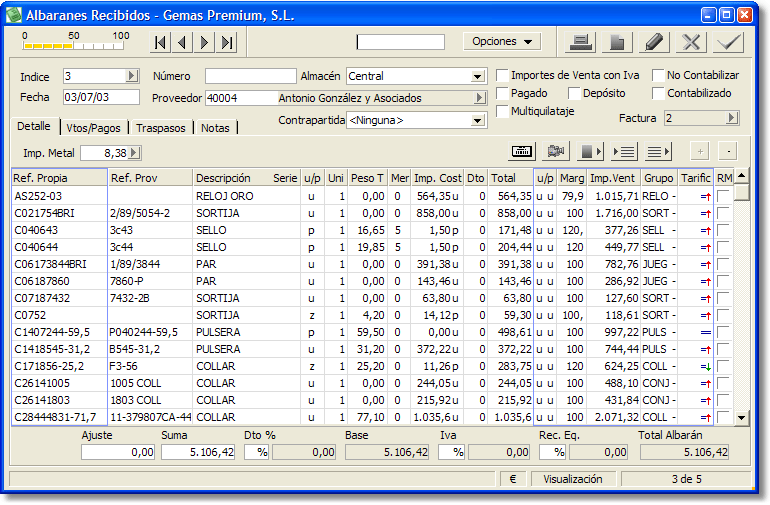This screenshot has width=770, height=505.
Task: Click the minus button to remove line
Action: click(728, 152)
